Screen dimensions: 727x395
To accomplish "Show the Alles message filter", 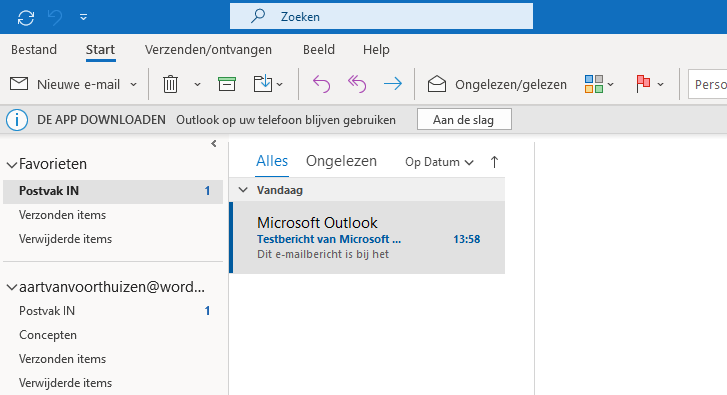I will [272, 161].
